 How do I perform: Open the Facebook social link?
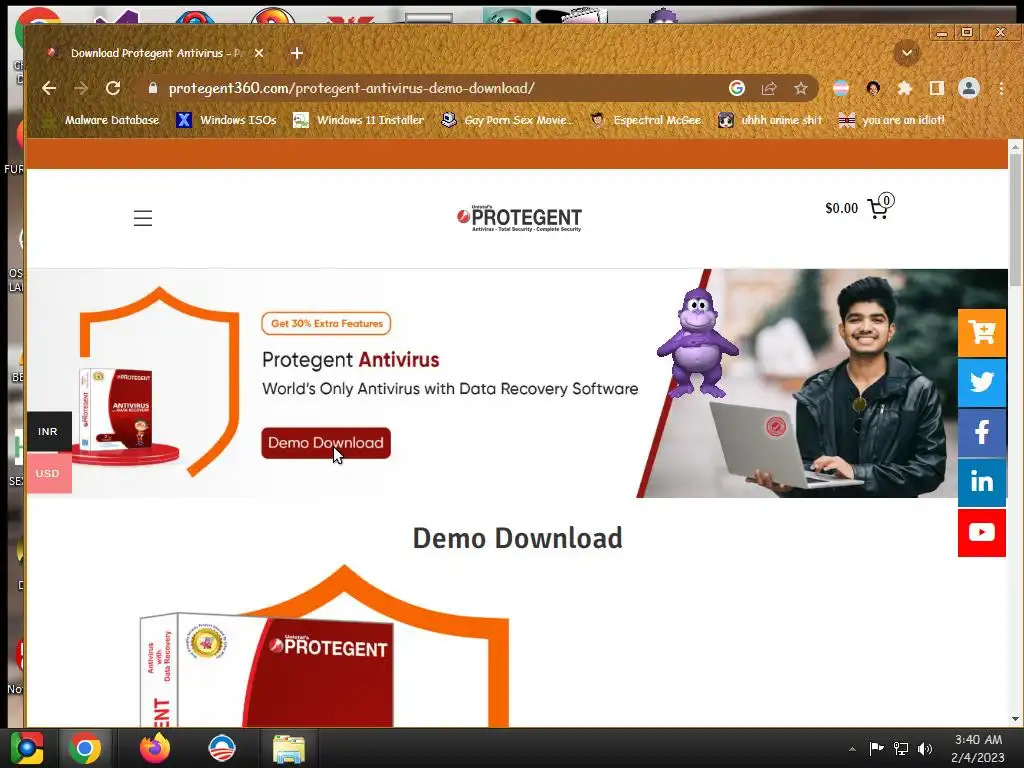pyautogui.click(x=982, y=432)
